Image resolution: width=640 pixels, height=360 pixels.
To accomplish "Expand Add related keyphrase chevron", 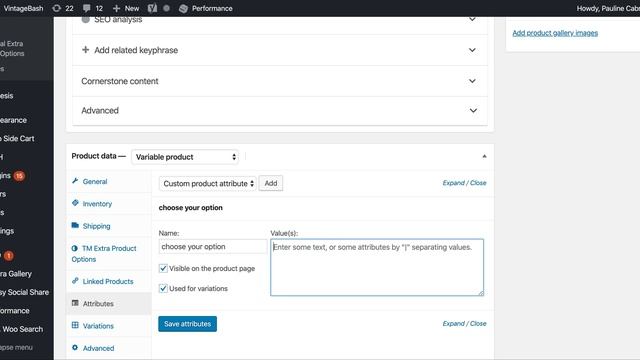I will (472, 50).
